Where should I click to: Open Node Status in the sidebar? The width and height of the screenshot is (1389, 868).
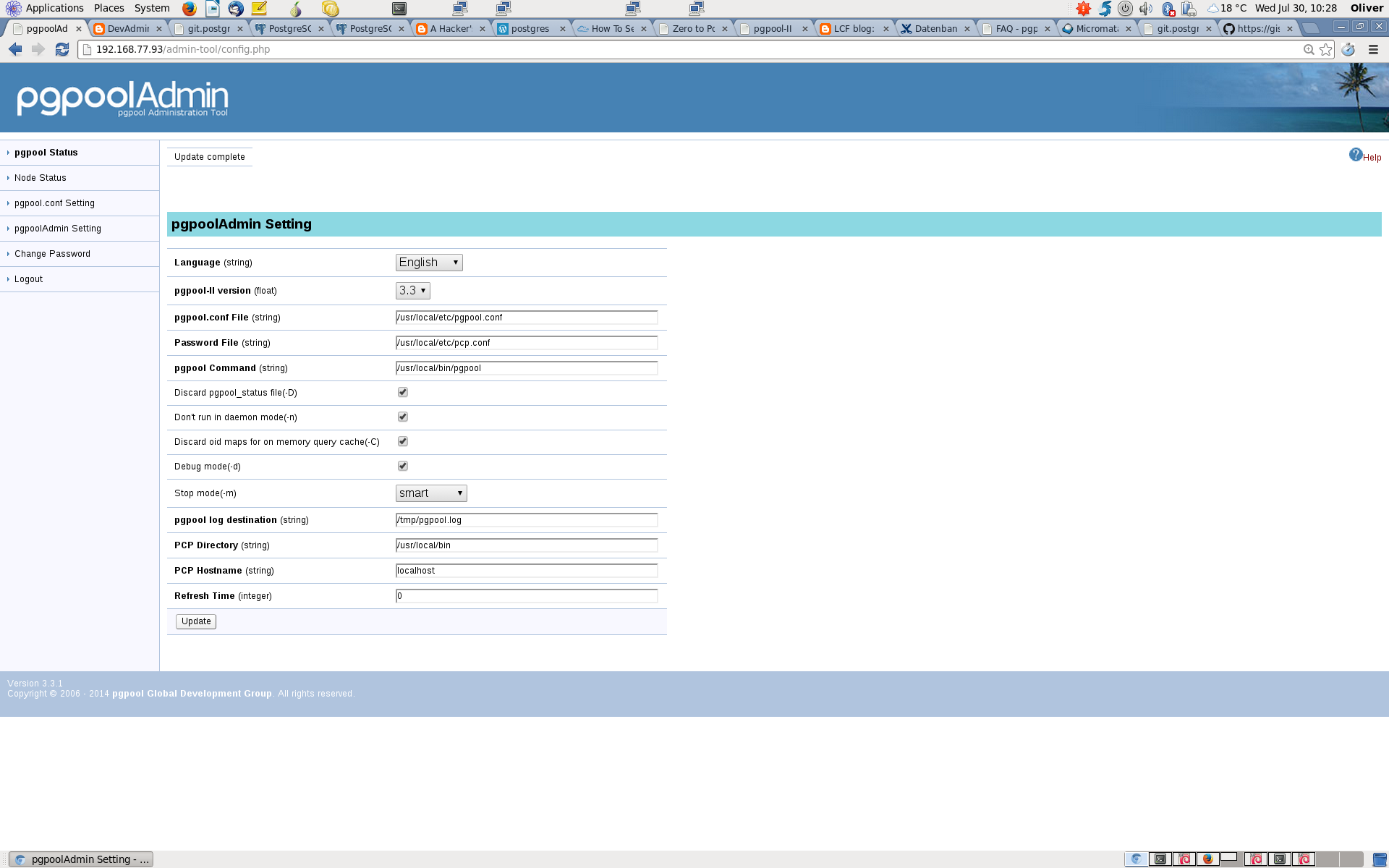41,178
